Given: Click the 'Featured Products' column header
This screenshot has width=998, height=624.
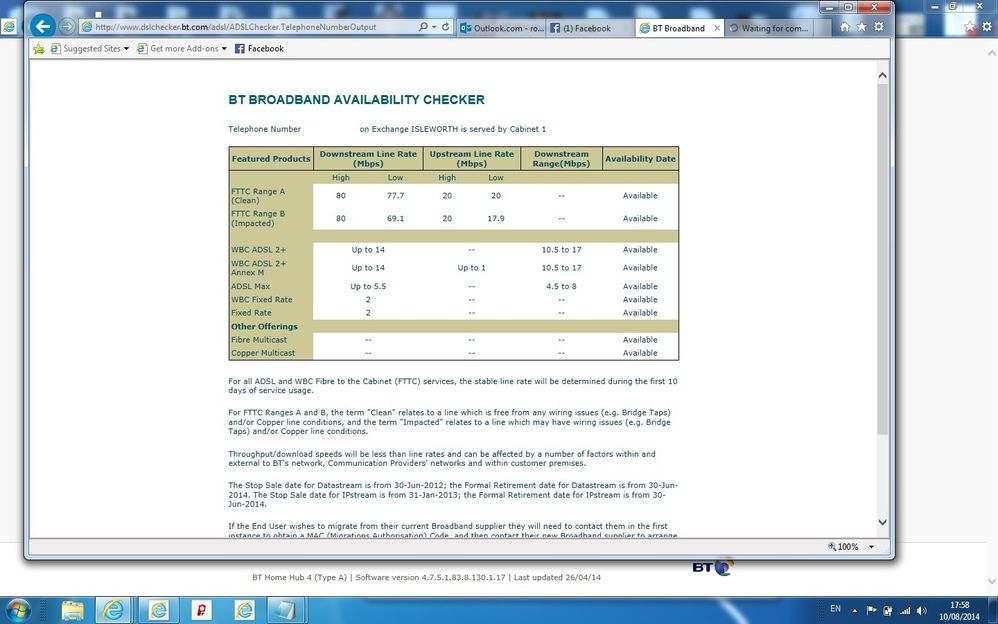Looking at the screenshot, I should click(x=271, y=159).
